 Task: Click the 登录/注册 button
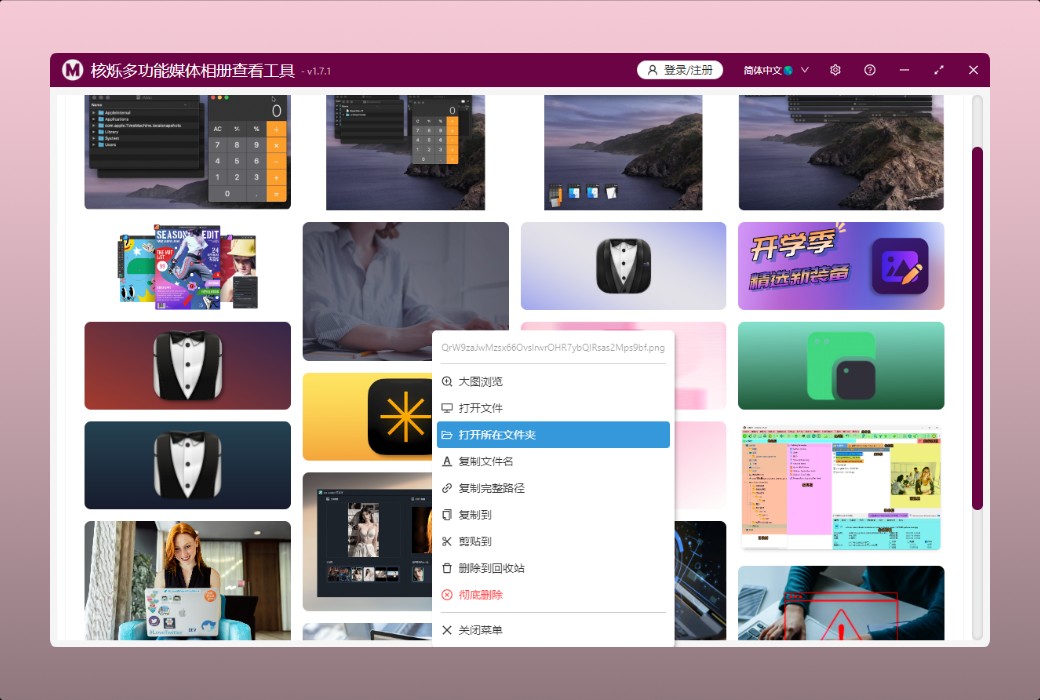[680, 70]
